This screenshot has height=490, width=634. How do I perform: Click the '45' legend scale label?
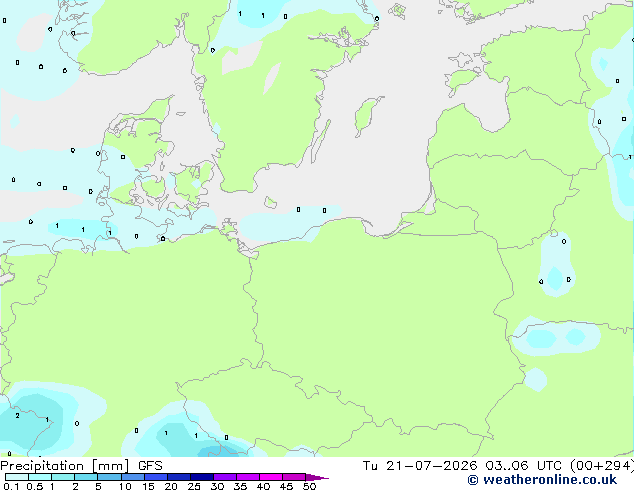pyautogui.click(x=286, y=486)
